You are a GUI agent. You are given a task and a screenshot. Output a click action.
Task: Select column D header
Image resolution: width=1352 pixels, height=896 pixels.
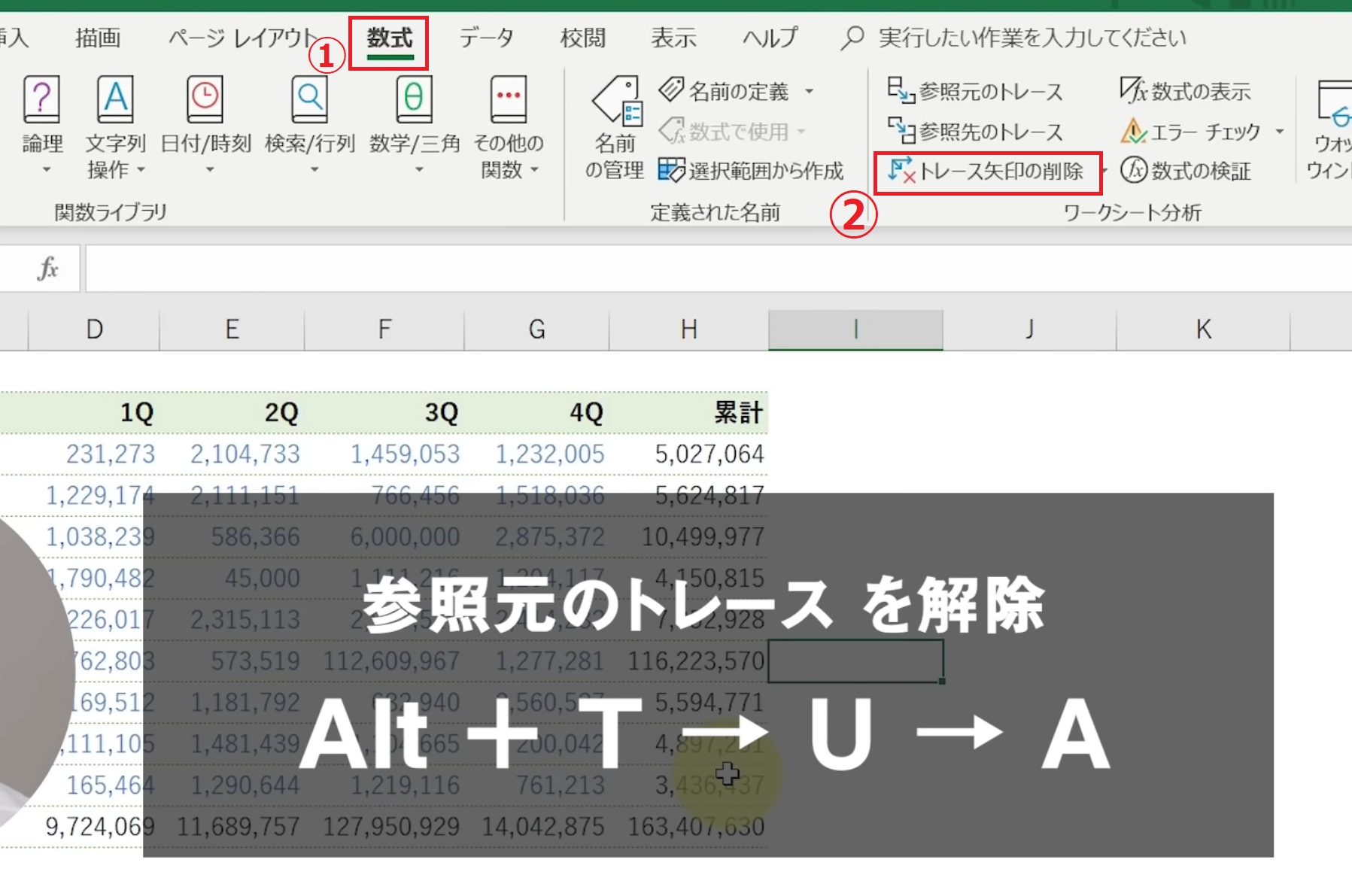pyautogui.click(x=94, y=329)
